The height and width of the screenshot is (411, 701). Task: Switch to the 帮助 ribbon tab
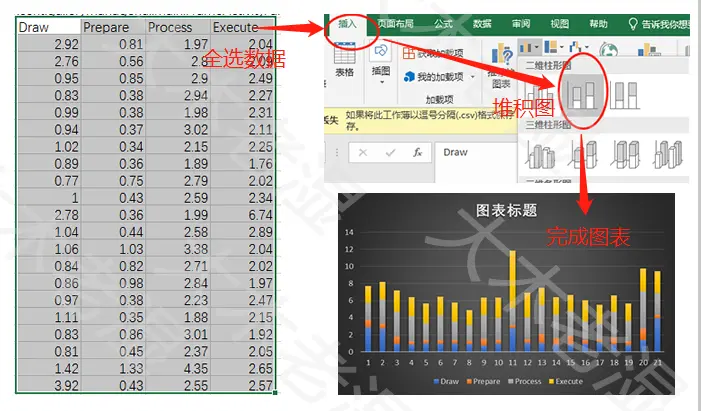click(x=598, y=24)
